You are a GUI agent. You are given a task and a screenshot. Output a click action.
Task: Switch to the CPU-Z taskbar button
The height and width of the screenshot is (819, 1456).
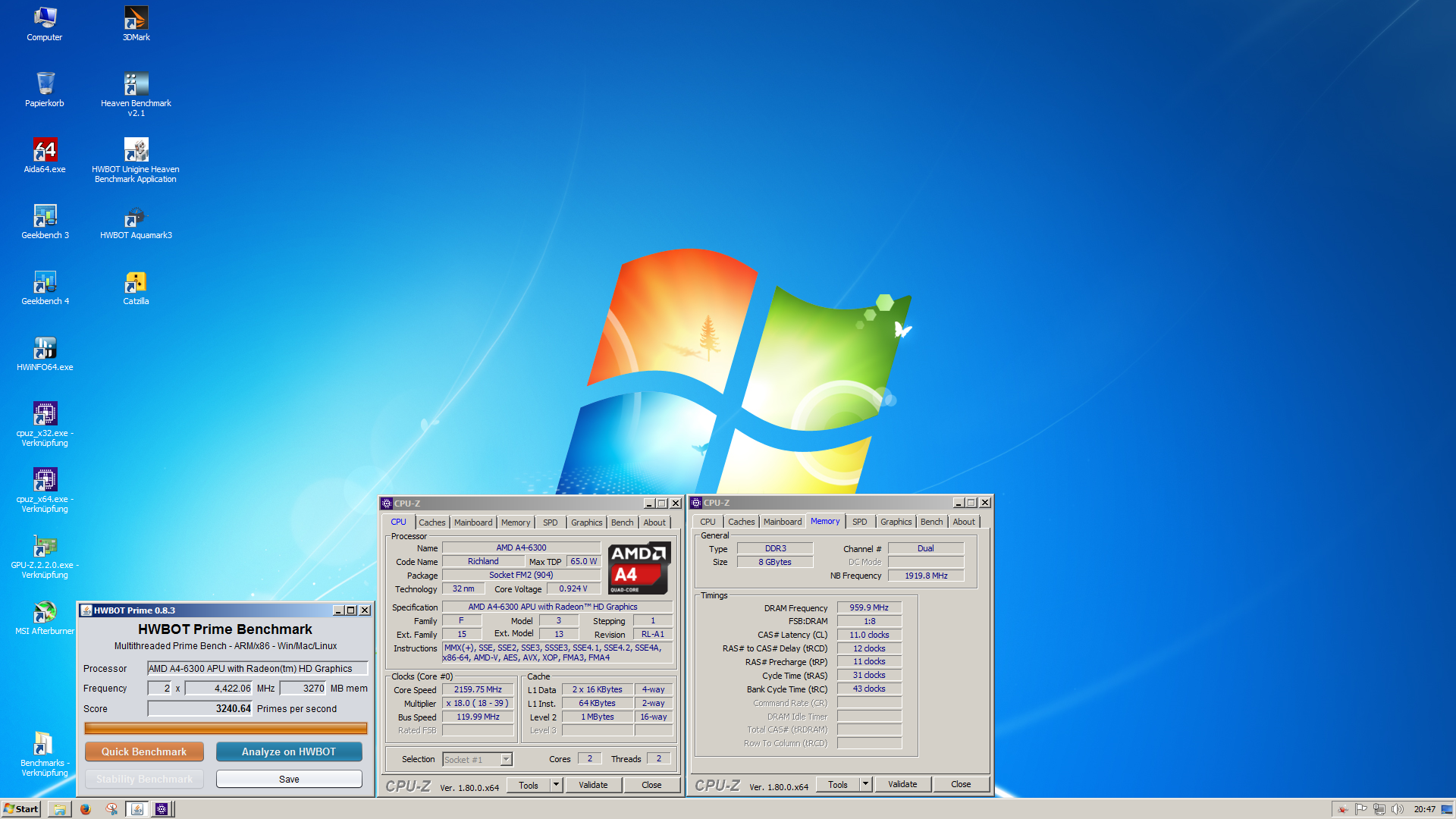(x=162, y=809)
